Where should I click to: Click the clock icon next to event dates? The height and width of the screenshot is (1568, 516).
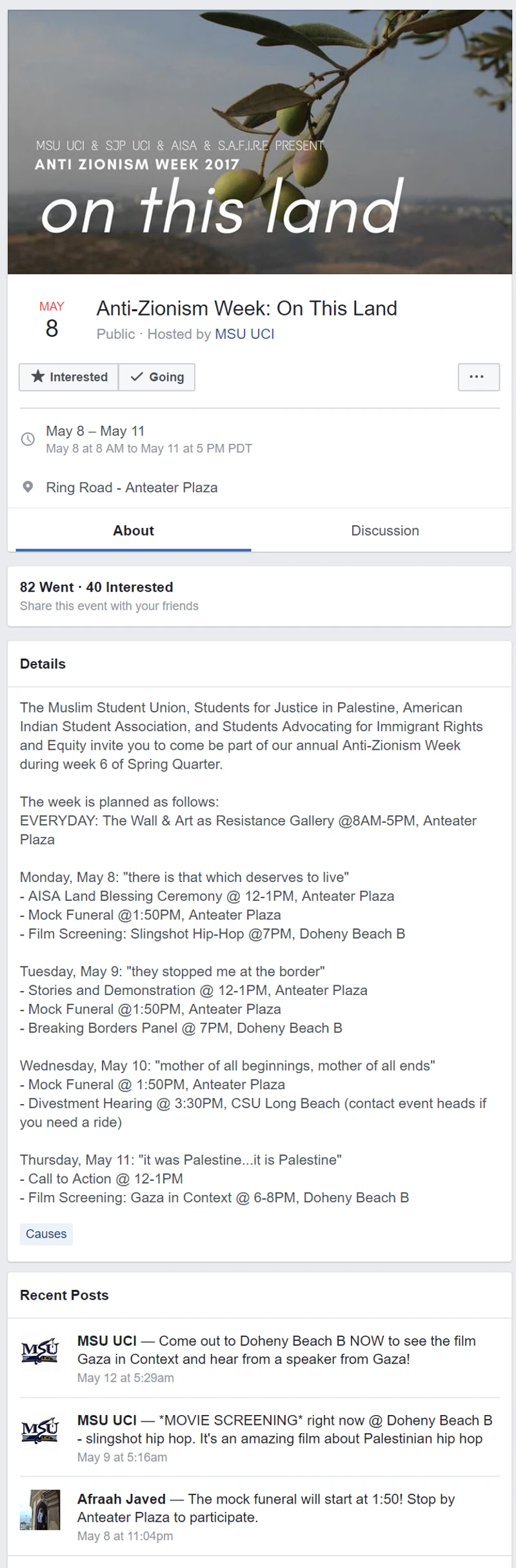point(28,439)
